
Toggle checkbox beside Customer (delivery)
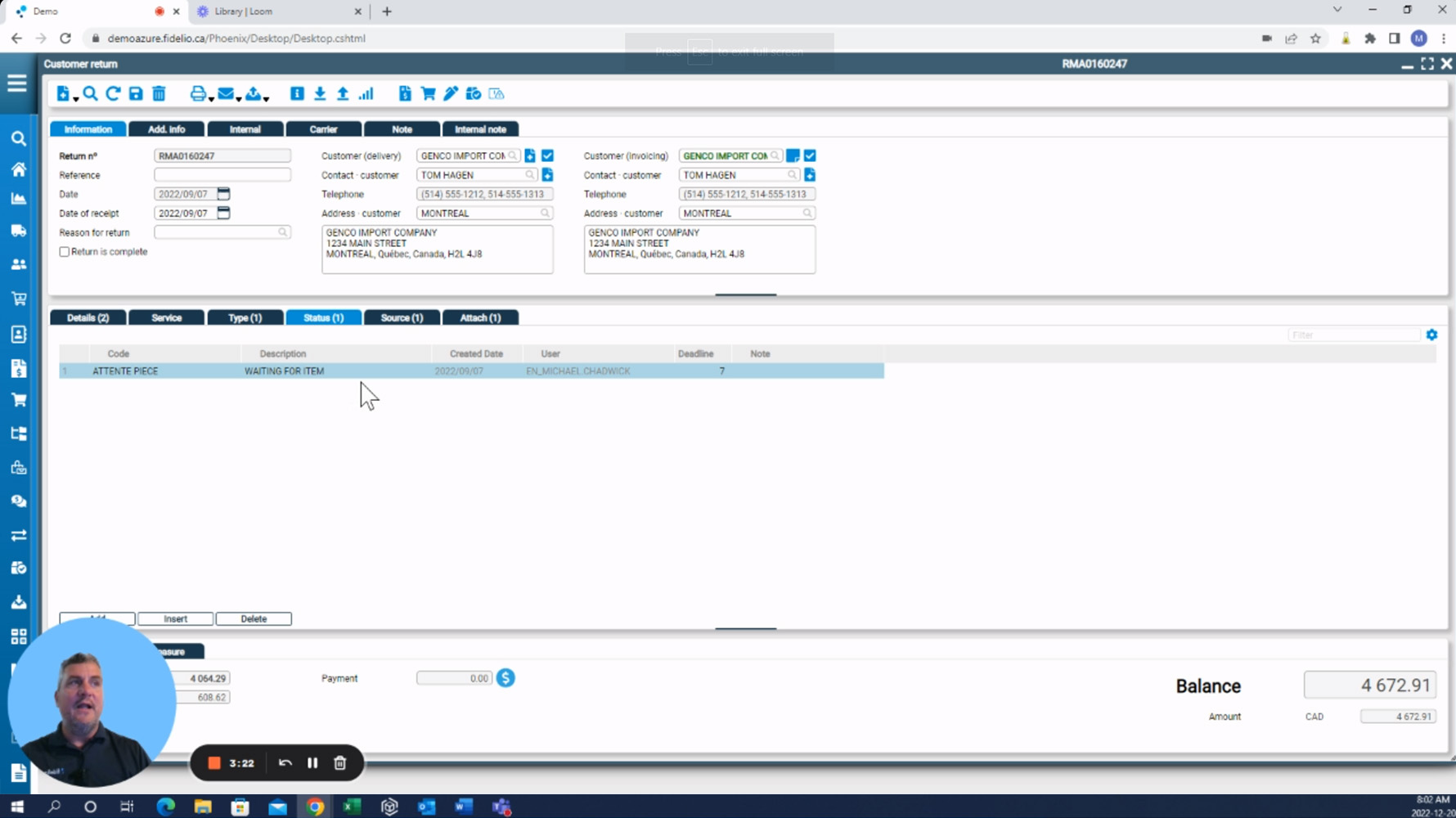pos(547,155)
